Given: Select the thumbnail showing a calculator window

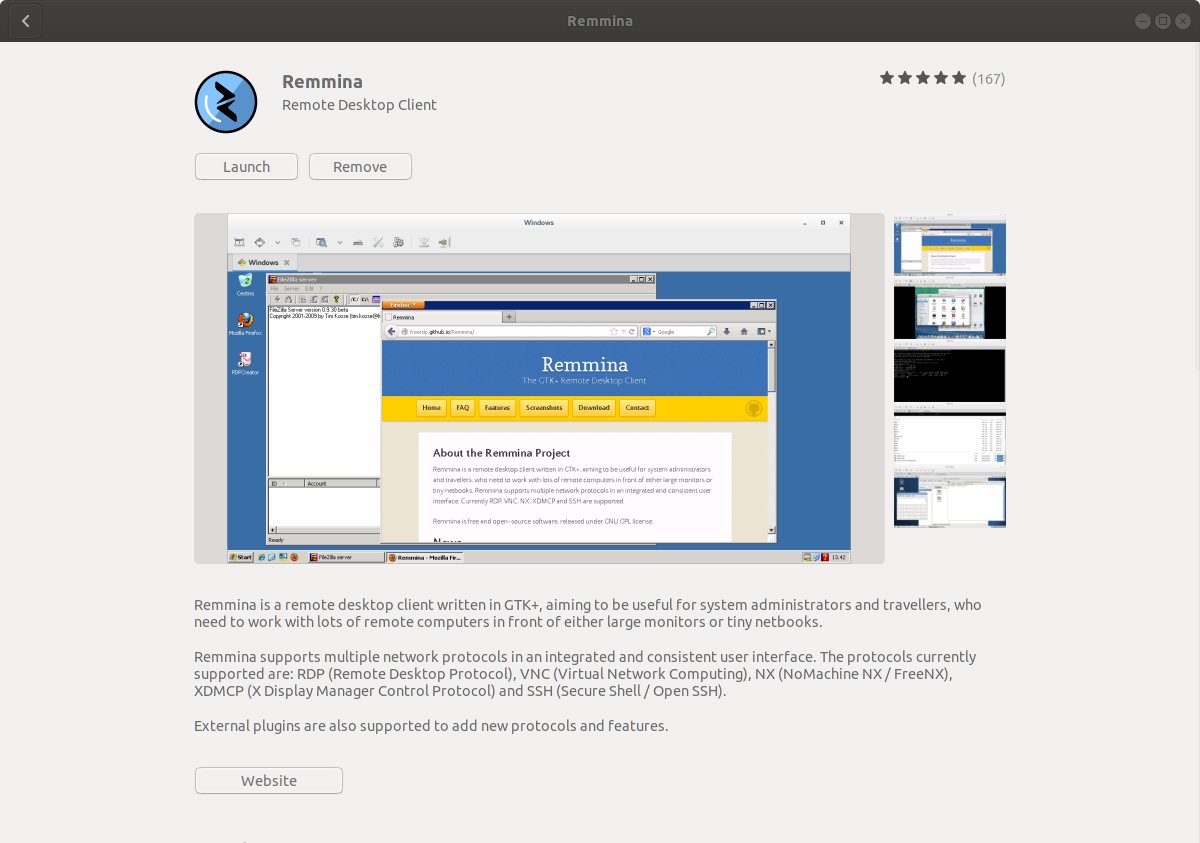Looking at the screenshot, I should (950, 500).
